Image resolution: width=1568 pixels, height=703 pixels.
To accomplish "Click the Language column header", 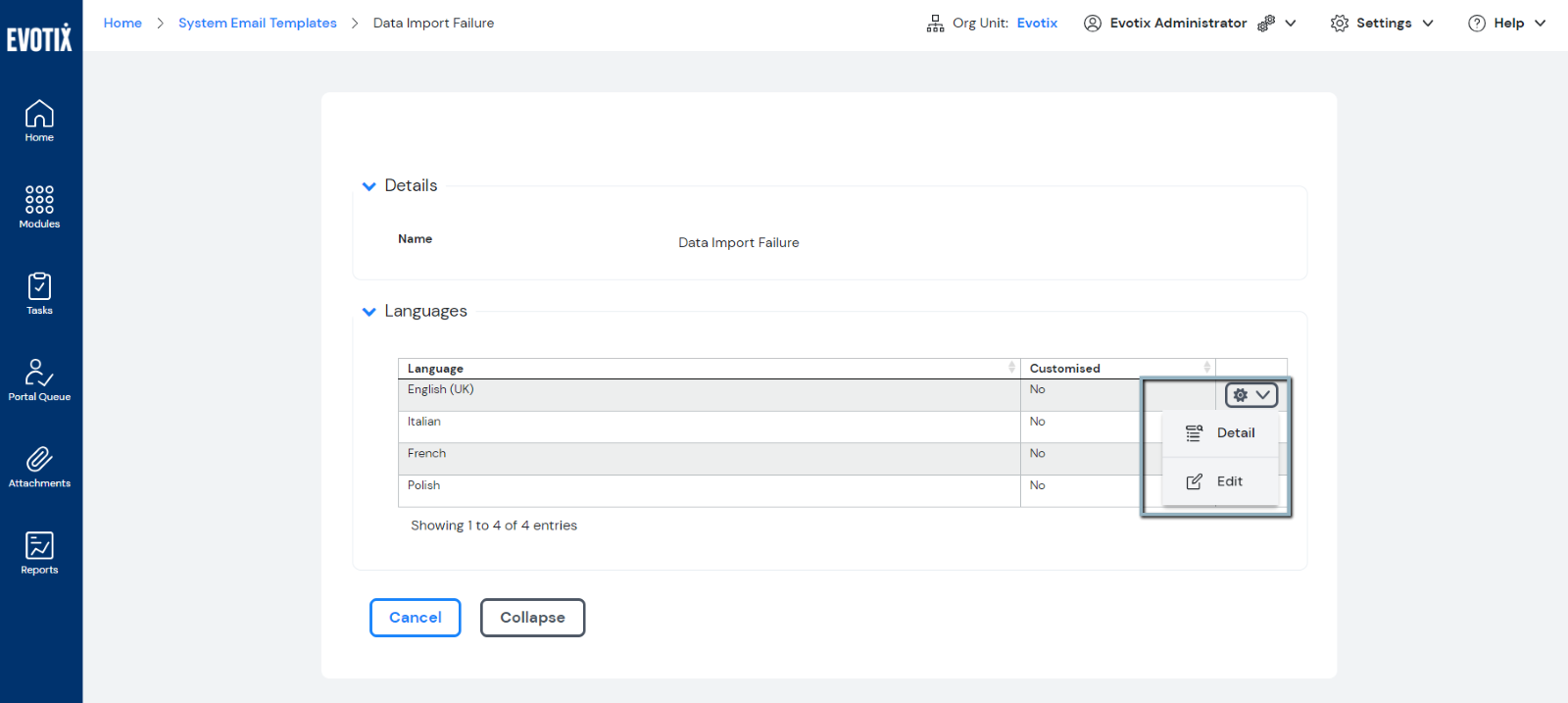I will click(709, 369).
